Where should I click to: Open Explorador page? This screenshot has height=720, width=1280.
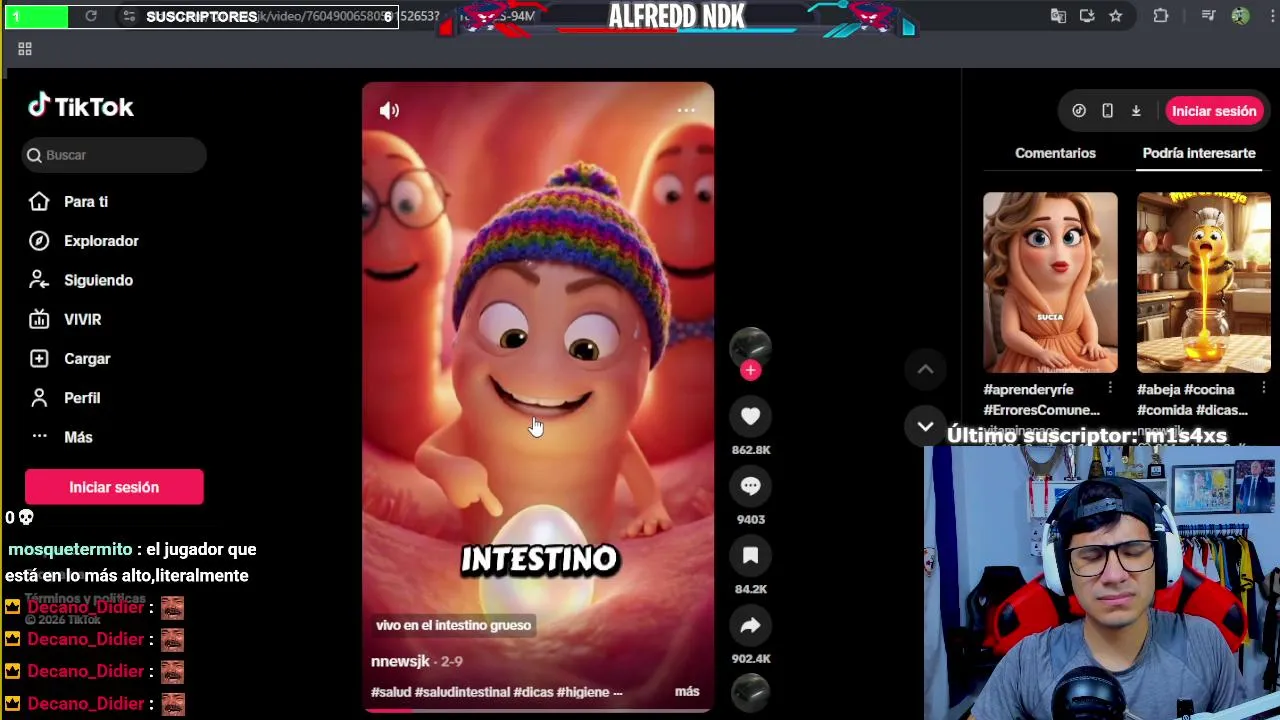[x=101, y=241]
